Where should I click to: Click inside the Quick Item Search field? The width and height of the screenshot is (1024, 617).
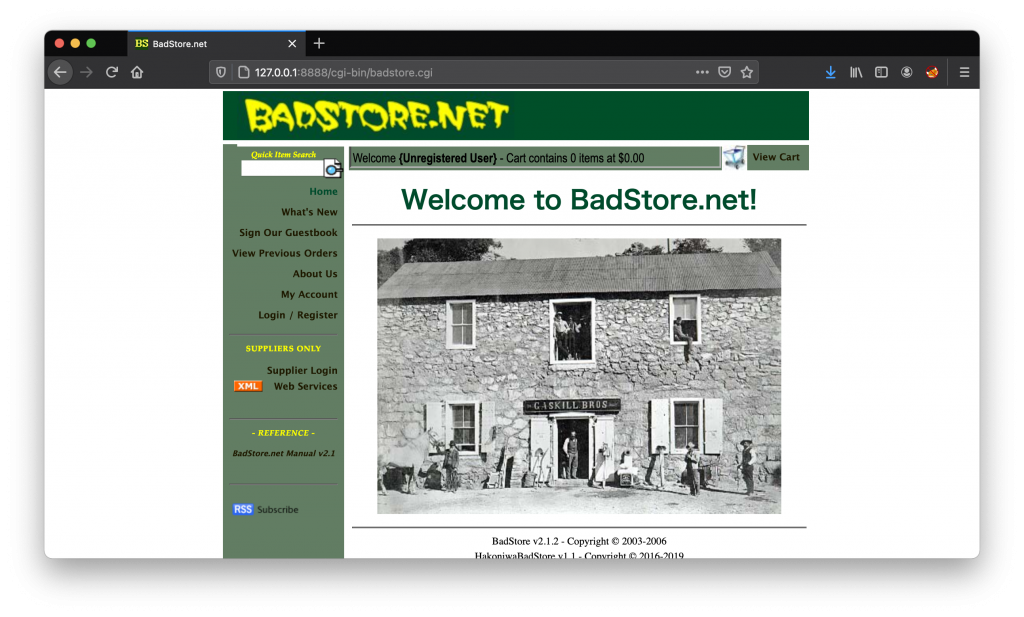pos(281,169)
